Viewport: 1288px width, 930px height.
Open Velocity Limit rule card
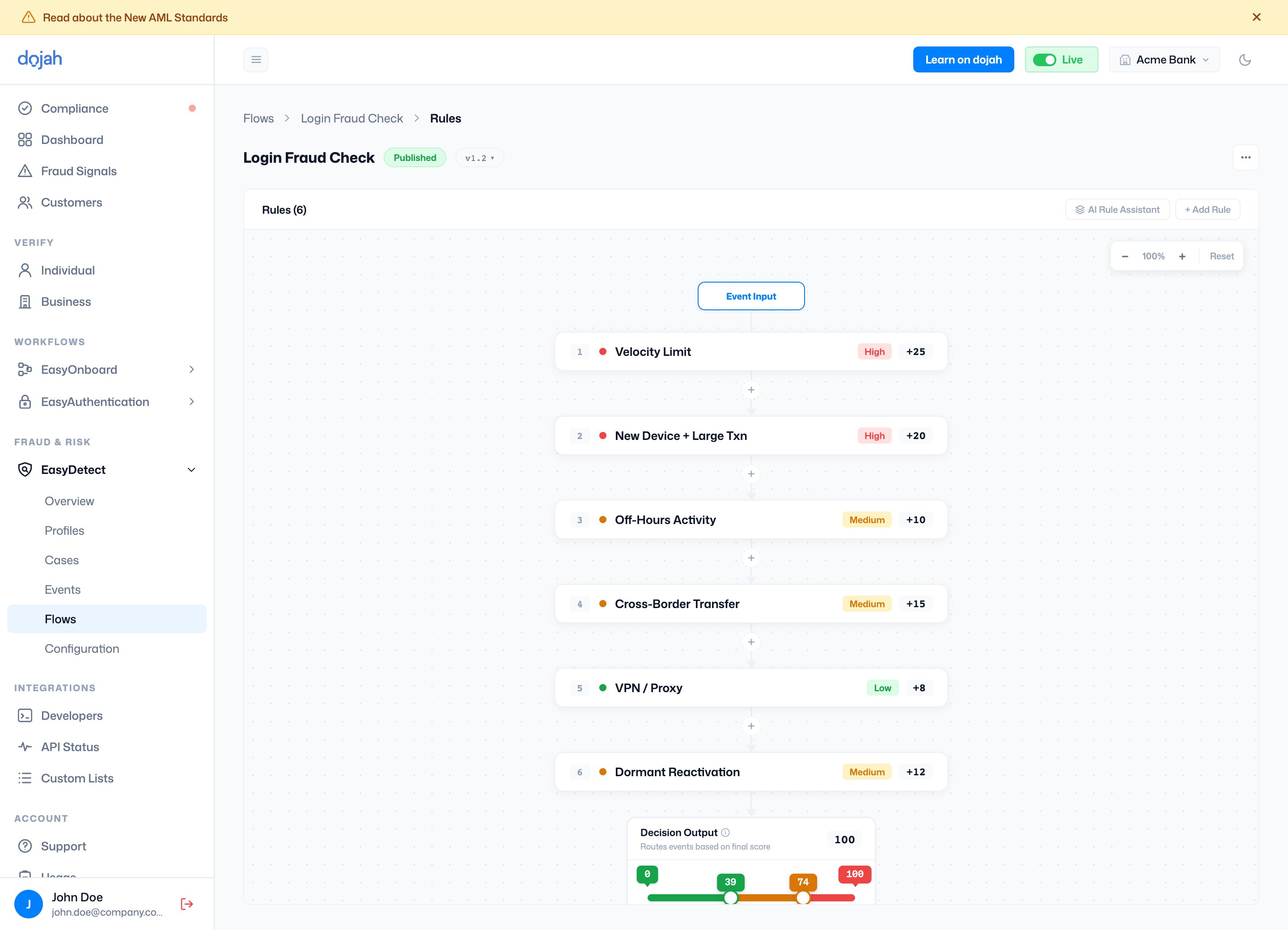pos(751,351)
